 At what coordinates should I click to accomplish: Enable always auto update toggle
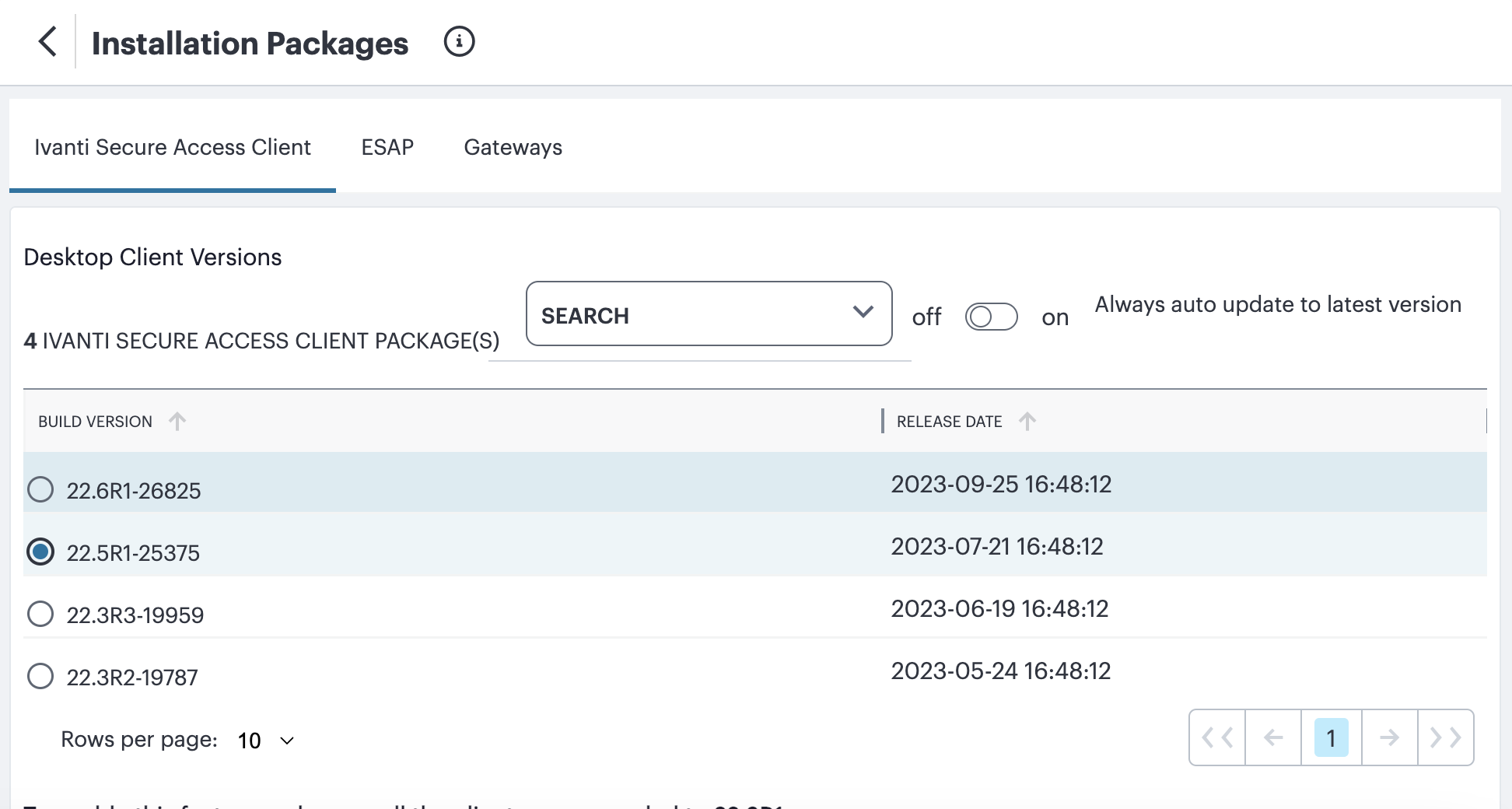[x=991, y=317]
